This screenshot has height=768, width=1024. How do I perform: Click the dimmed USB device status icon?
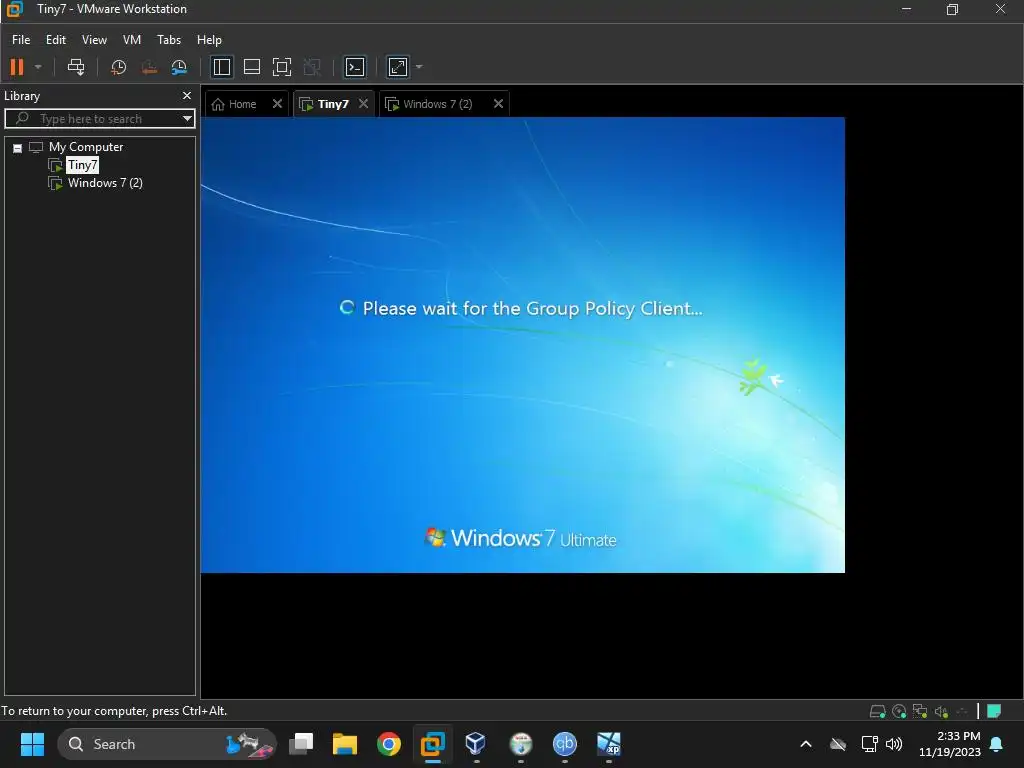click(962, 711)
